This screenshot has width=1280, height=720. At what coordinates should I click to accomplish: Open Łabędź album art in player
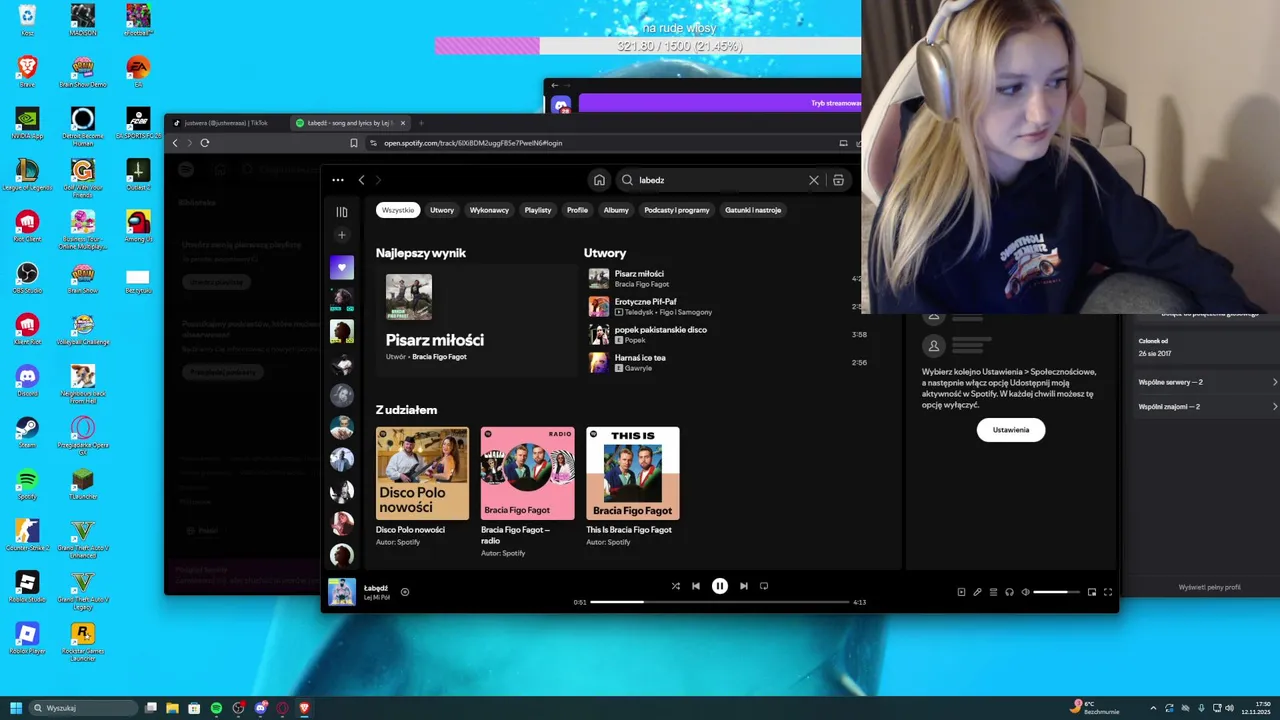342,592
